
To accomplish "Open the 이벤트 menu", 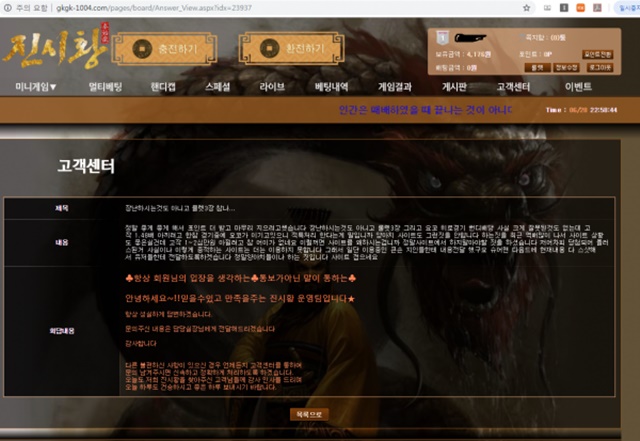I will point(578,87).
